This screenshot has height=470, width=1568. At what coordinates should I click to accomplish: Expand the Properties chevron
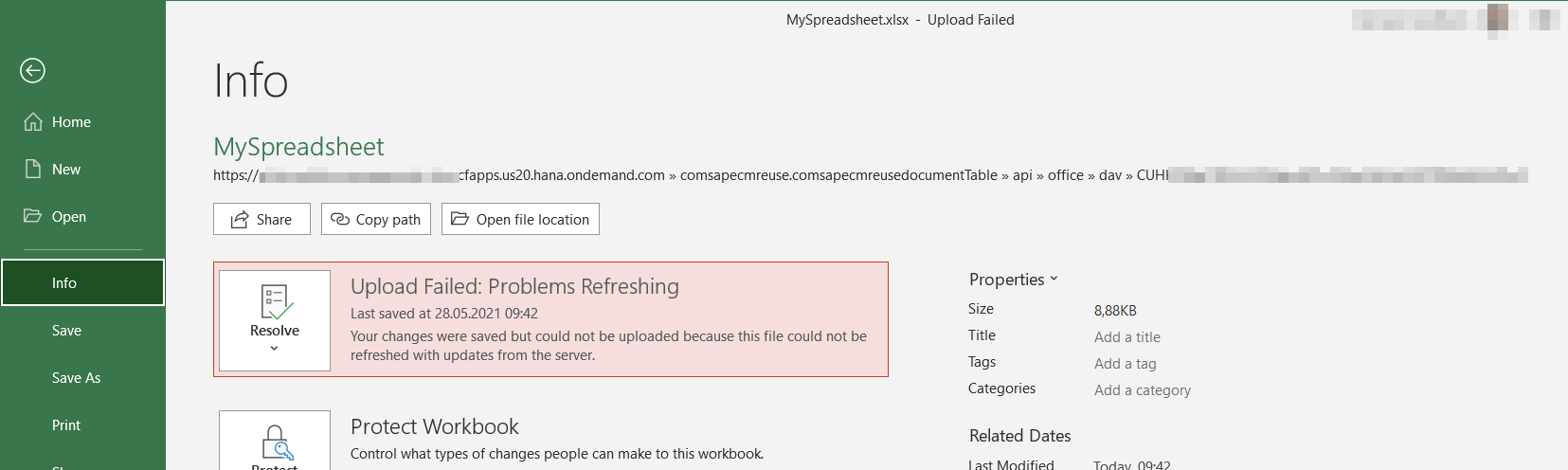[x=1054, y=279]
